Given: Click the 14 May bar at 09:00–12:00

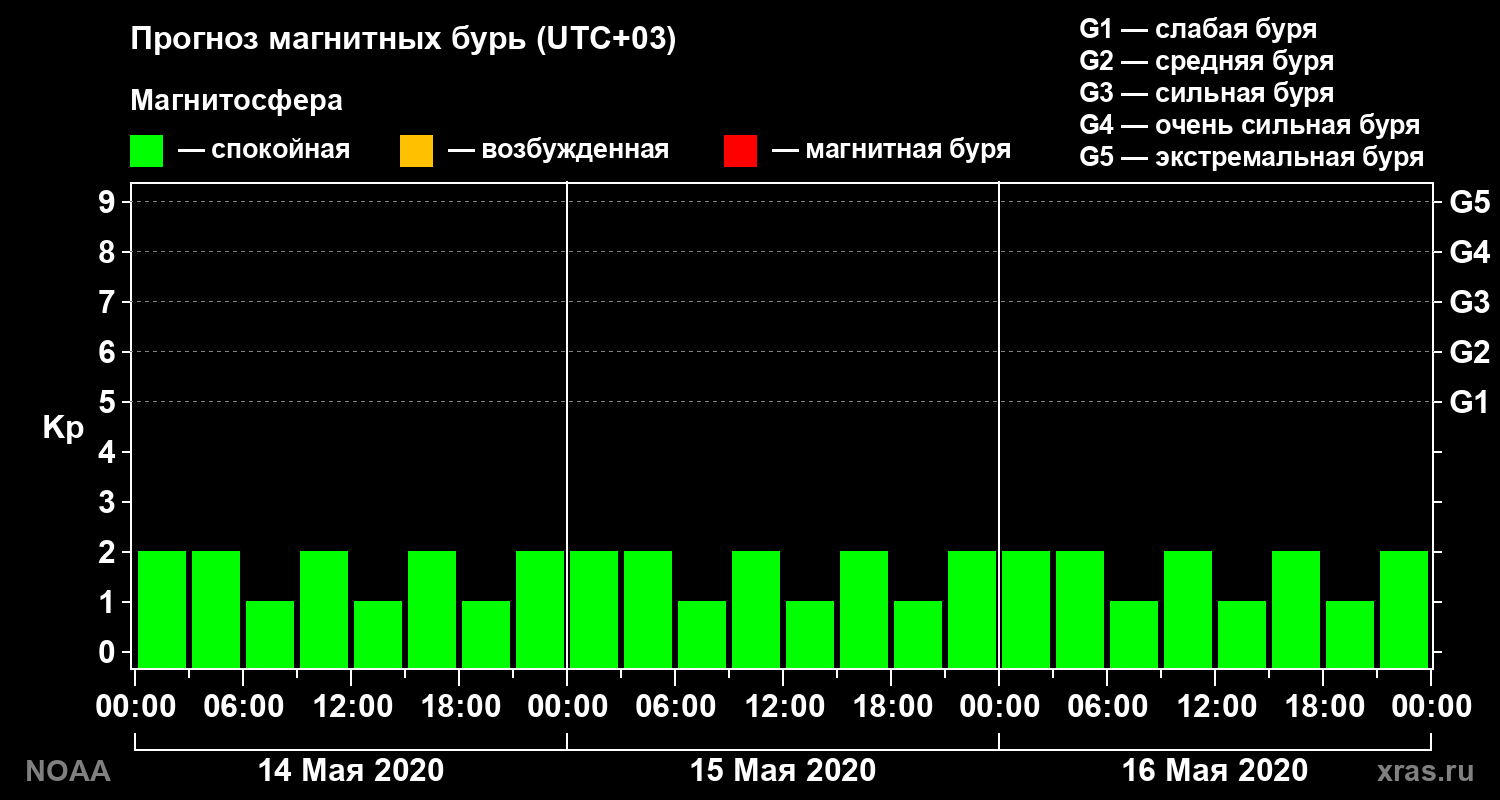Looking at the screenshot, I should click(324, 609).
